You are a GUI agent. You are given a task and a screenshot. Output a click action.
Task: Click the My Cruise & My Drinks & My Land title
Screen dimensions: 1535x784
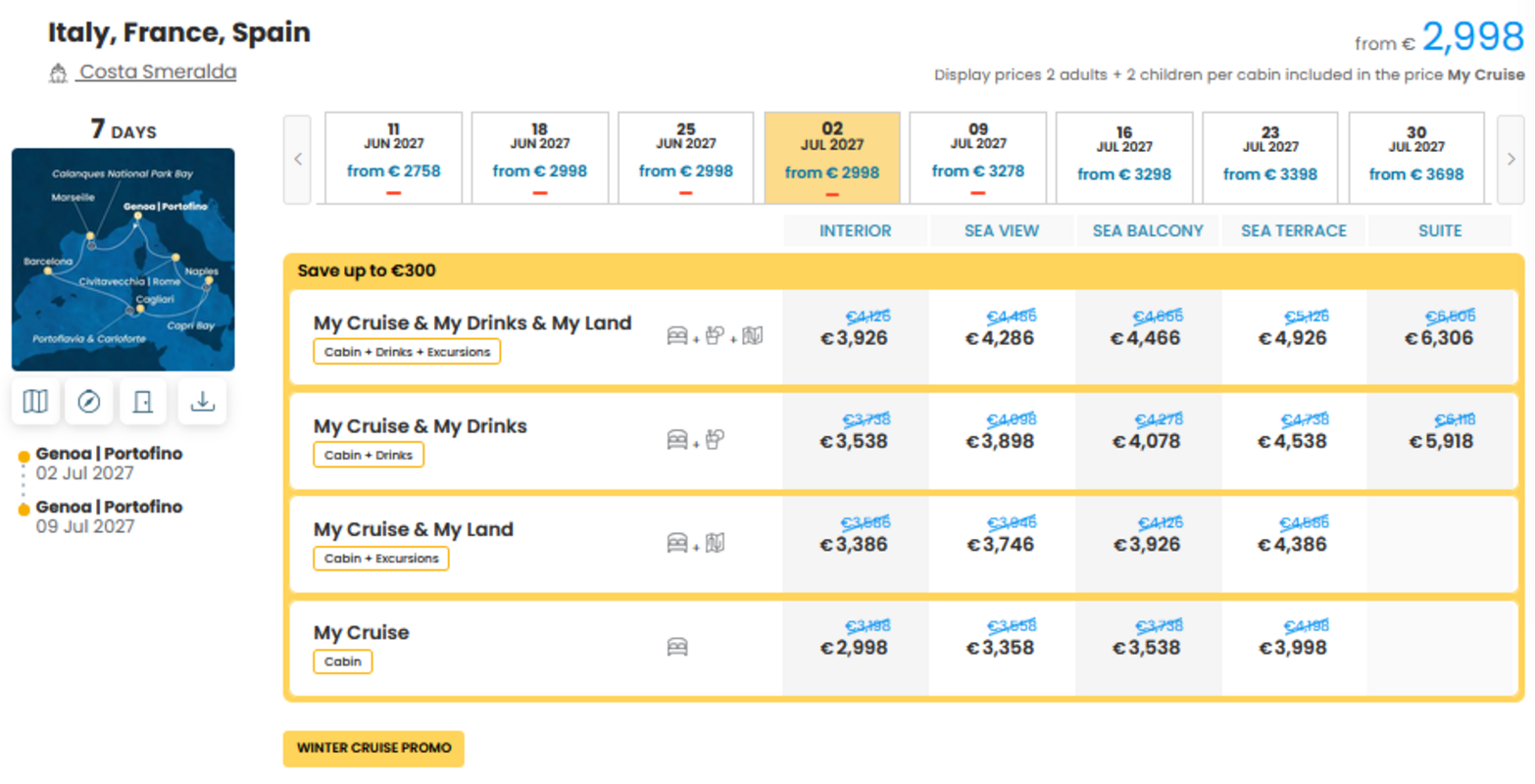[472, 323]
